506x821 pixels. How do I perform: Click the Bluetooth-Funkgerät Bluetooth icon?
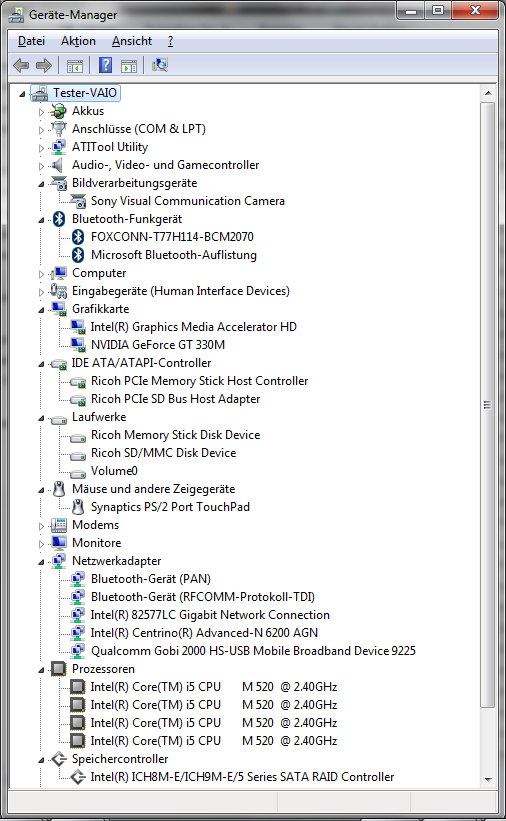[x=59, y=219]
